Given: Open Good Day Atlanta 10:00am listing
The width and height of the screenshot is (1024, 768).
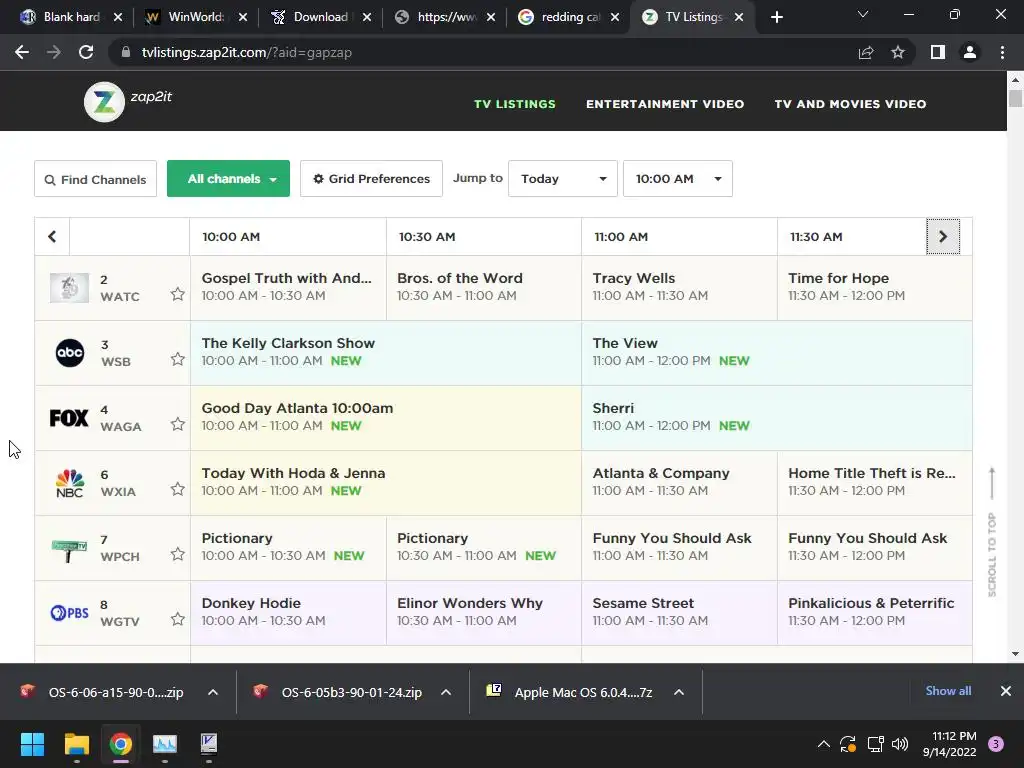Looking at the screenshot, I should [385, 418].
